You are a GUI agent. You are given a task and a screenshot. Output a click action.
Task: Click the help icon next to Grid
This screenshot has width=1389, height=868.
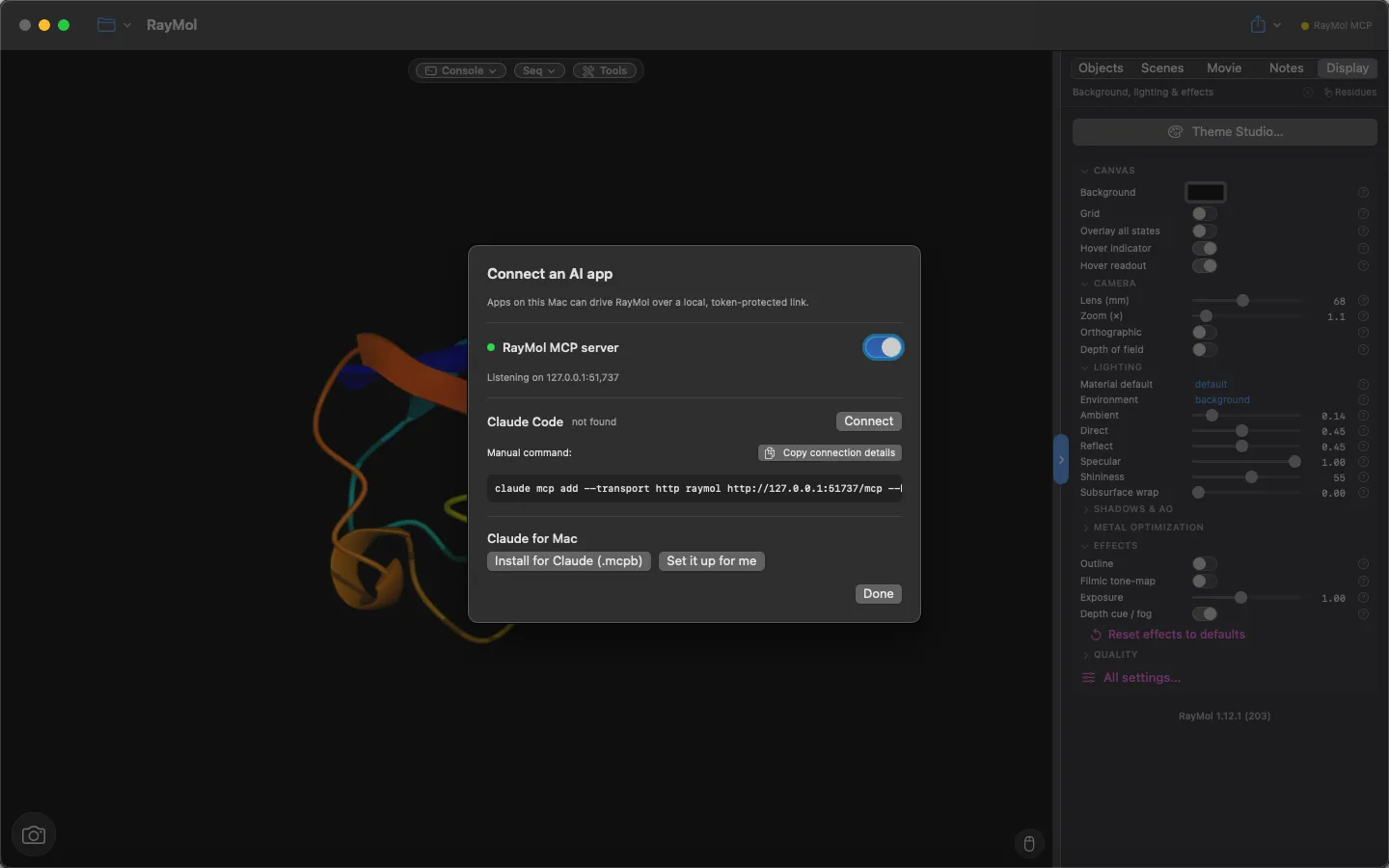coord(1363,214)
